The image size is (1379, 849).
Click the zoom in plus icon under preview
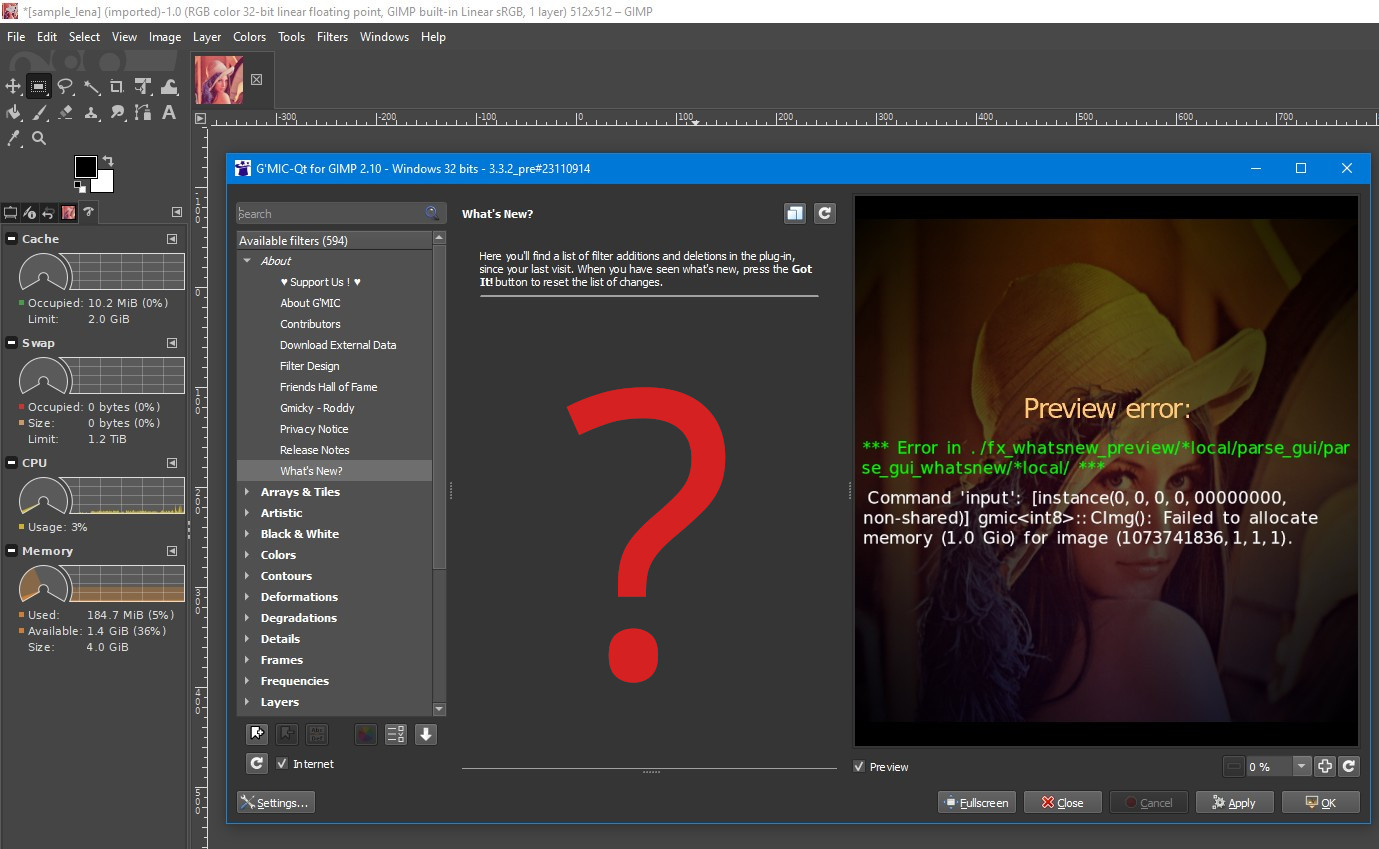tap(1325, 766)
